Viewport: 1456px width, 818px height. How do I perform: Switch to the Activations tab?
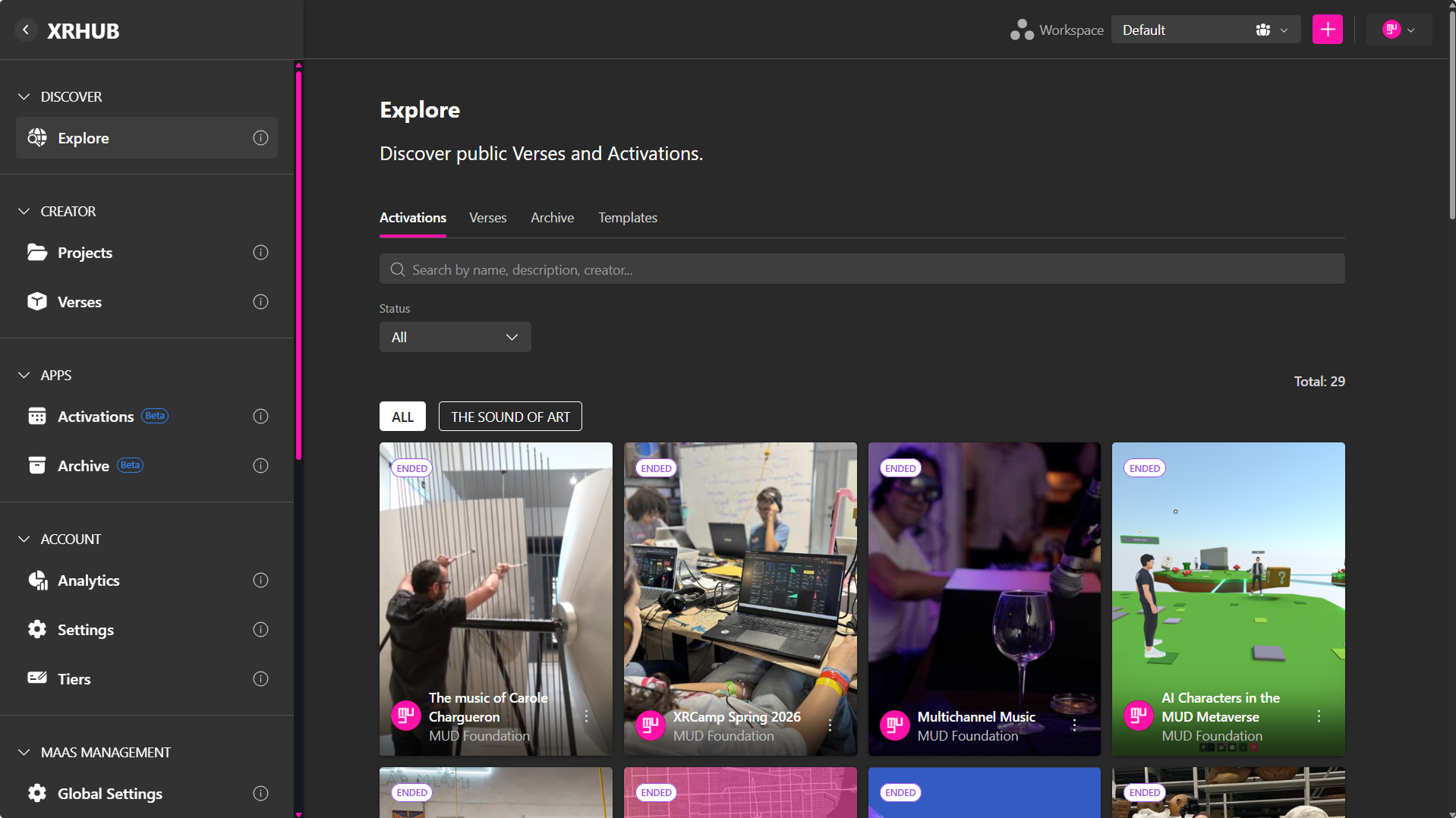pyautogui.click(x=412, y=218)
